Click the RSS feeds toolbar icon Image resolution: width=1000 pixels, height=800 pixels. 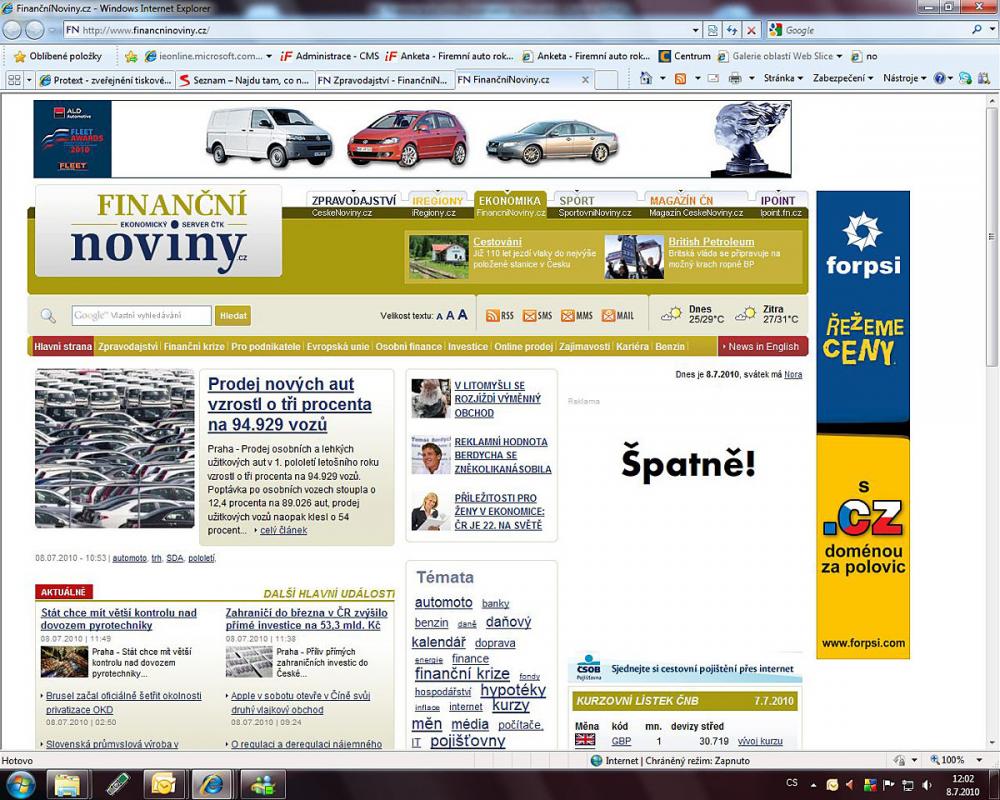pos(680,78)
